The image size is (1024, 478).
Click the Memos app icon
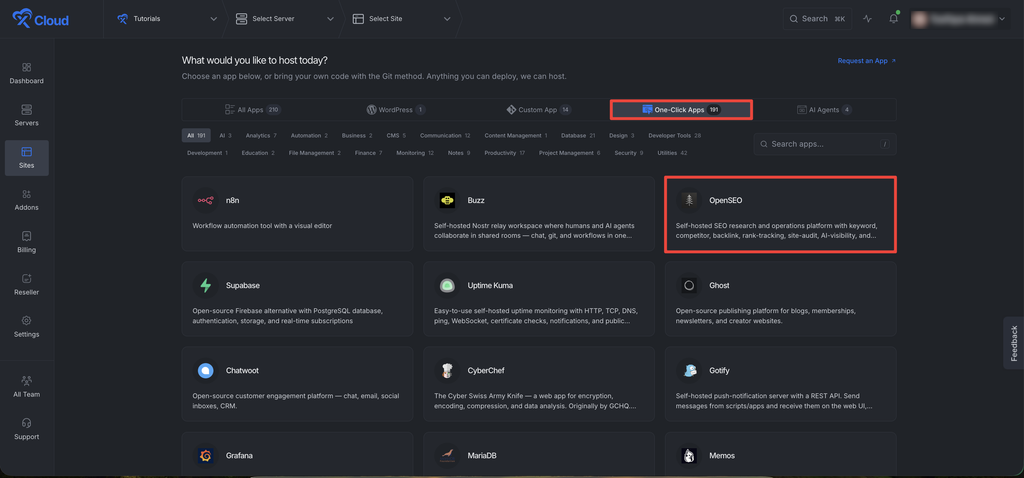(x=688, y=455)
